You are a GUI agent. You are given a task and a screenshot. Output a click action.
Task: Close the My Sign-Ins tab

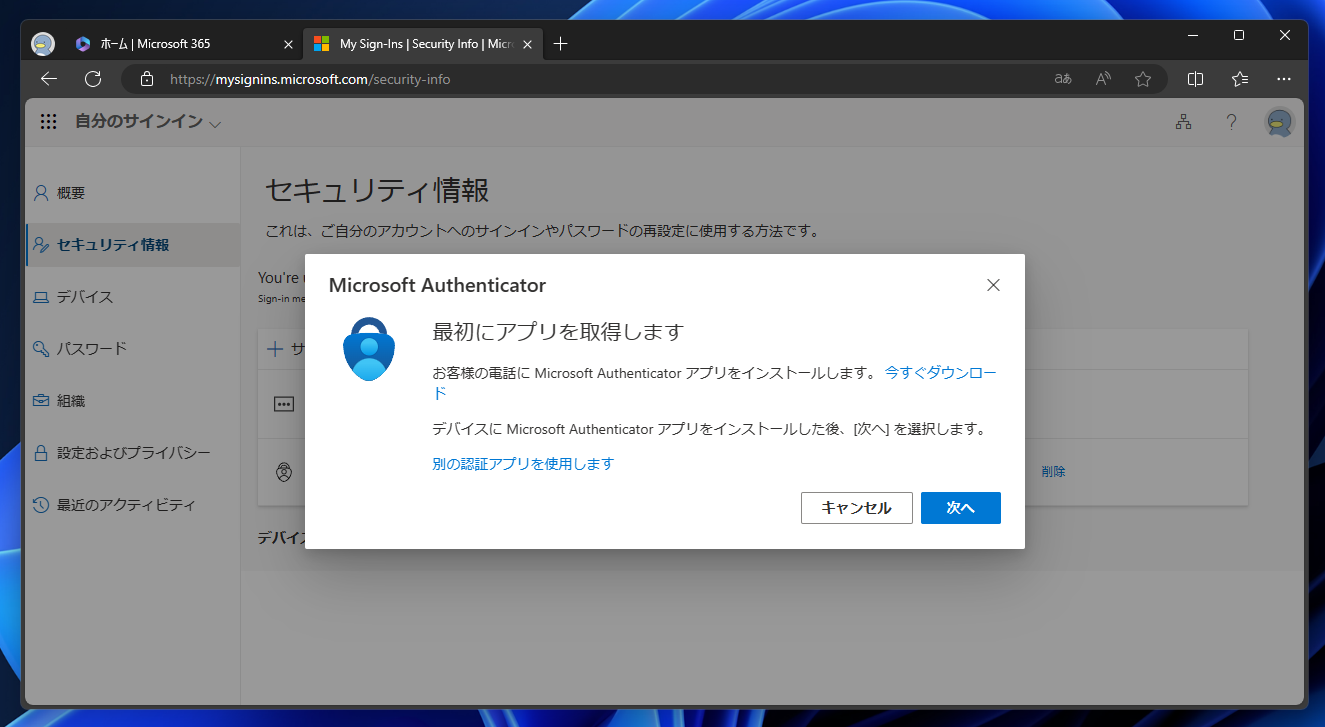pos(529,44)
